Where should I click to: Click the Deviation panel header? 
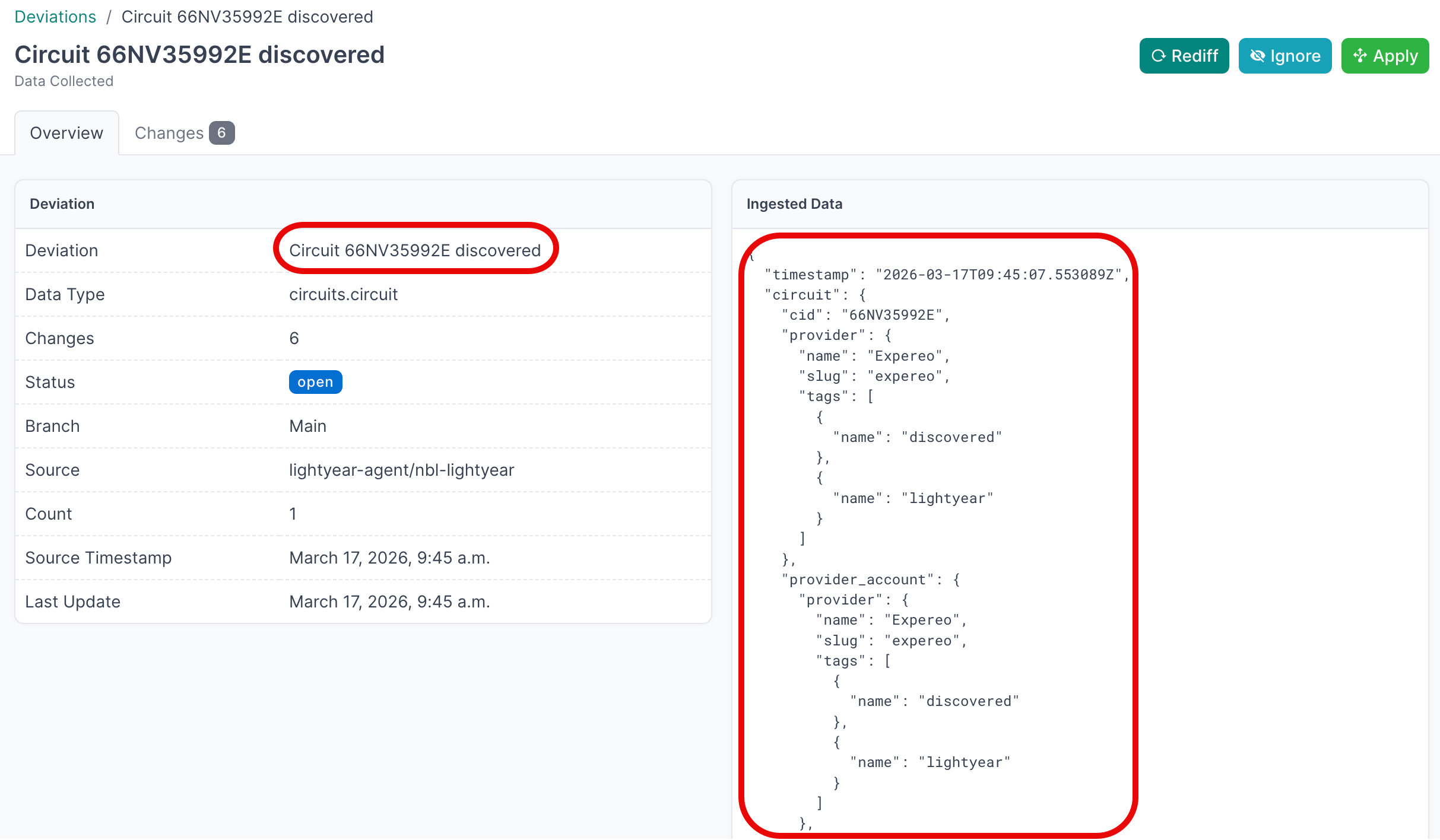click(x=62, y=204)
